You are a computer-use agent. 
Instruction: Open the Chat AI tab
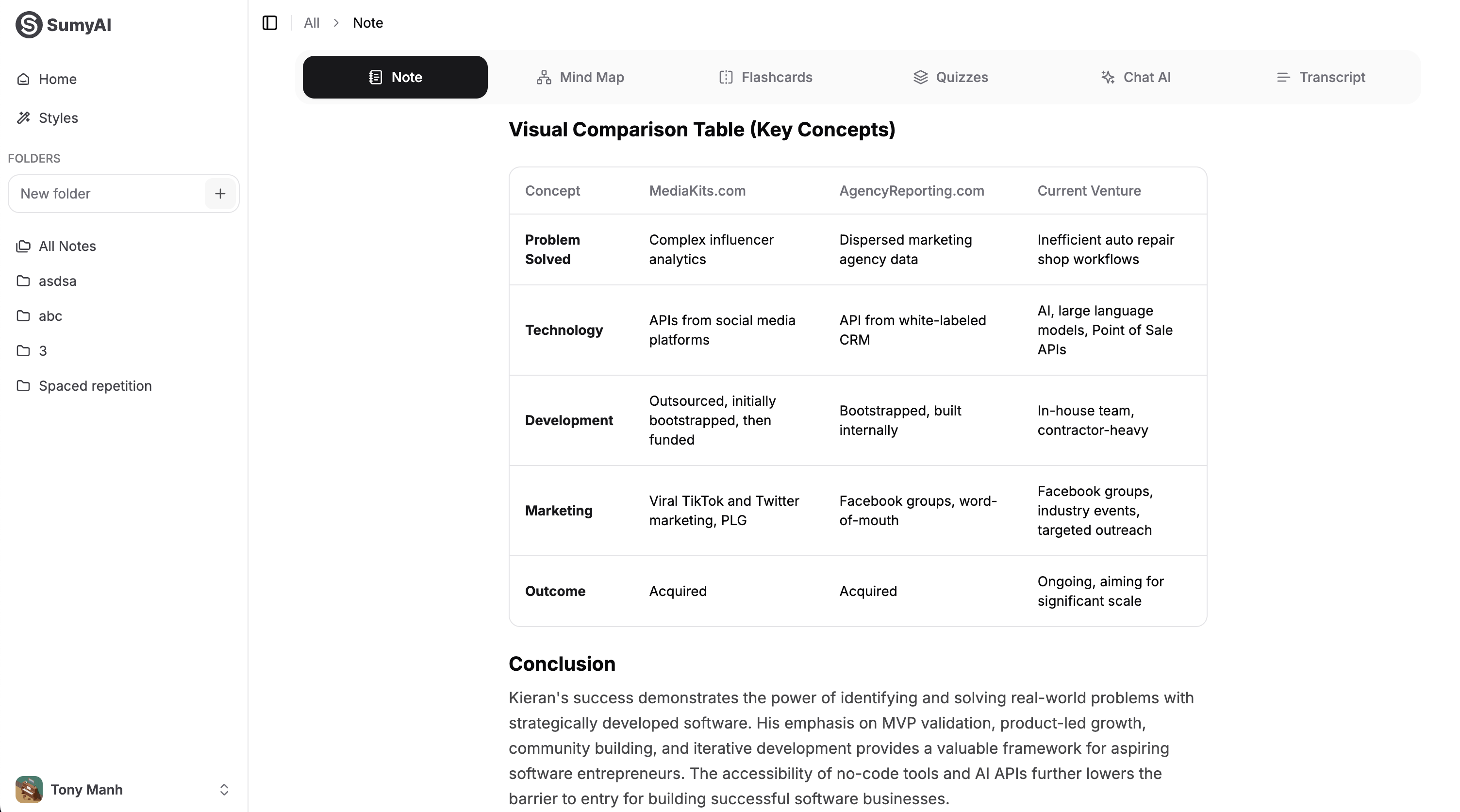click(x=1136, y=77)
